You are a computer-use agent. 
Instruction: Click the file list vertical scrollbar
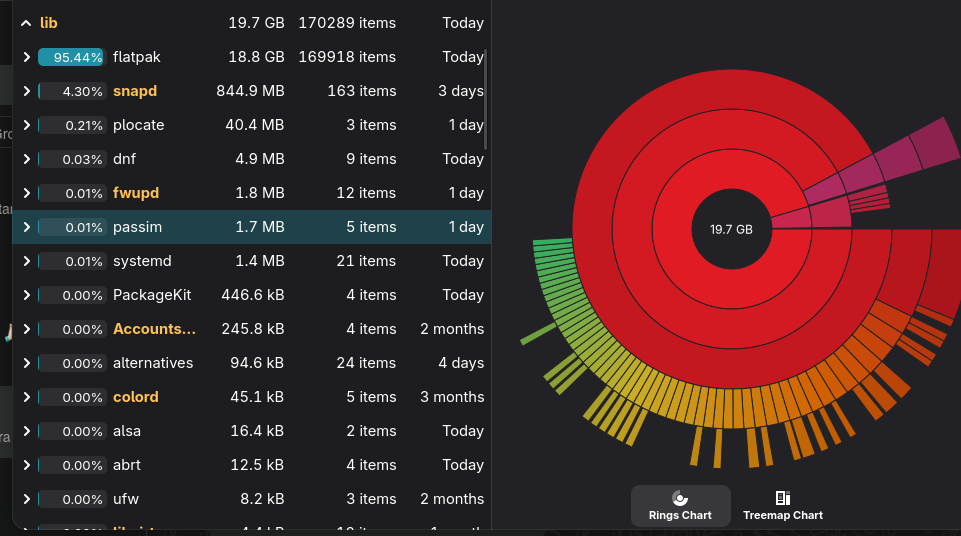(x=487, y=98)
